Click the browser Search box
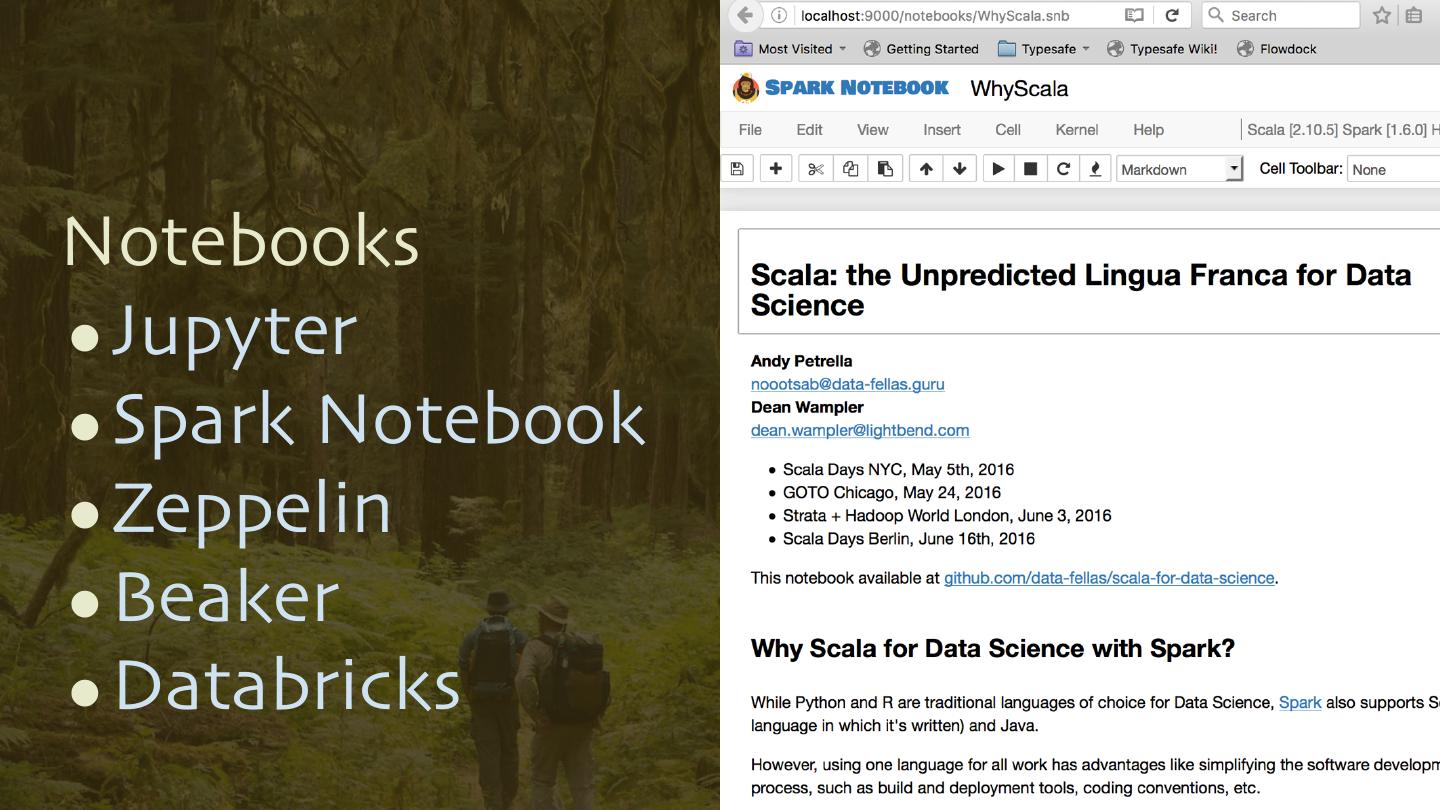This screenshot has height=810, width=1440. pyautogui.click(x=1280, y=15)
